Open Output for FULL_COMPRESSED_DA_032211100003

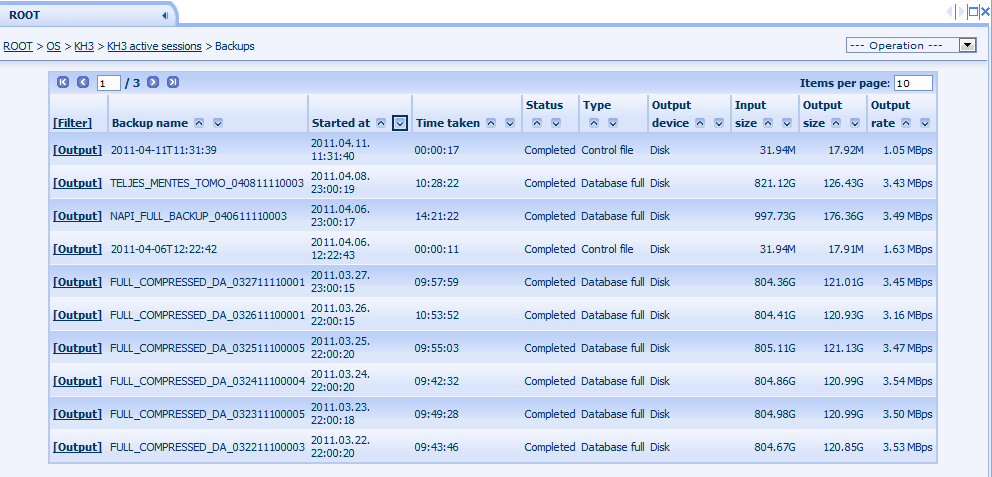tap(77, 447)
